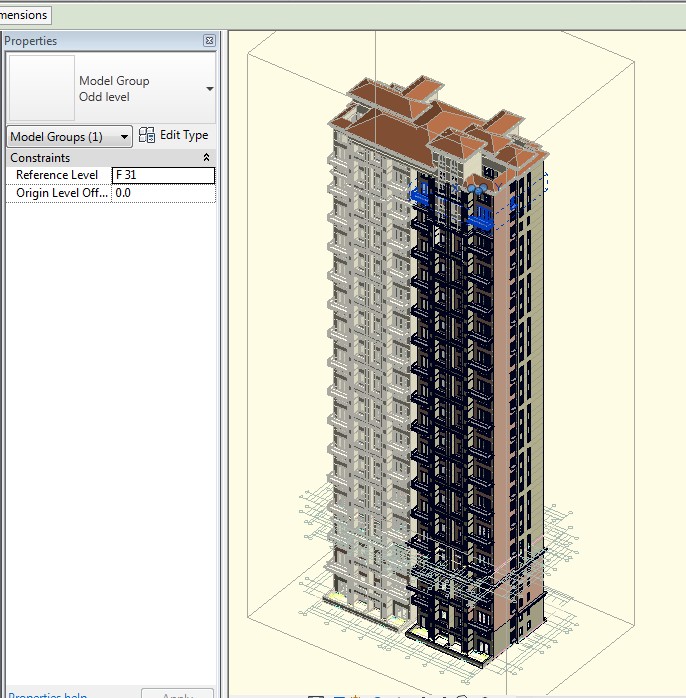Click the Properties panel title bar
686x698 pixels.
(100, 41)
